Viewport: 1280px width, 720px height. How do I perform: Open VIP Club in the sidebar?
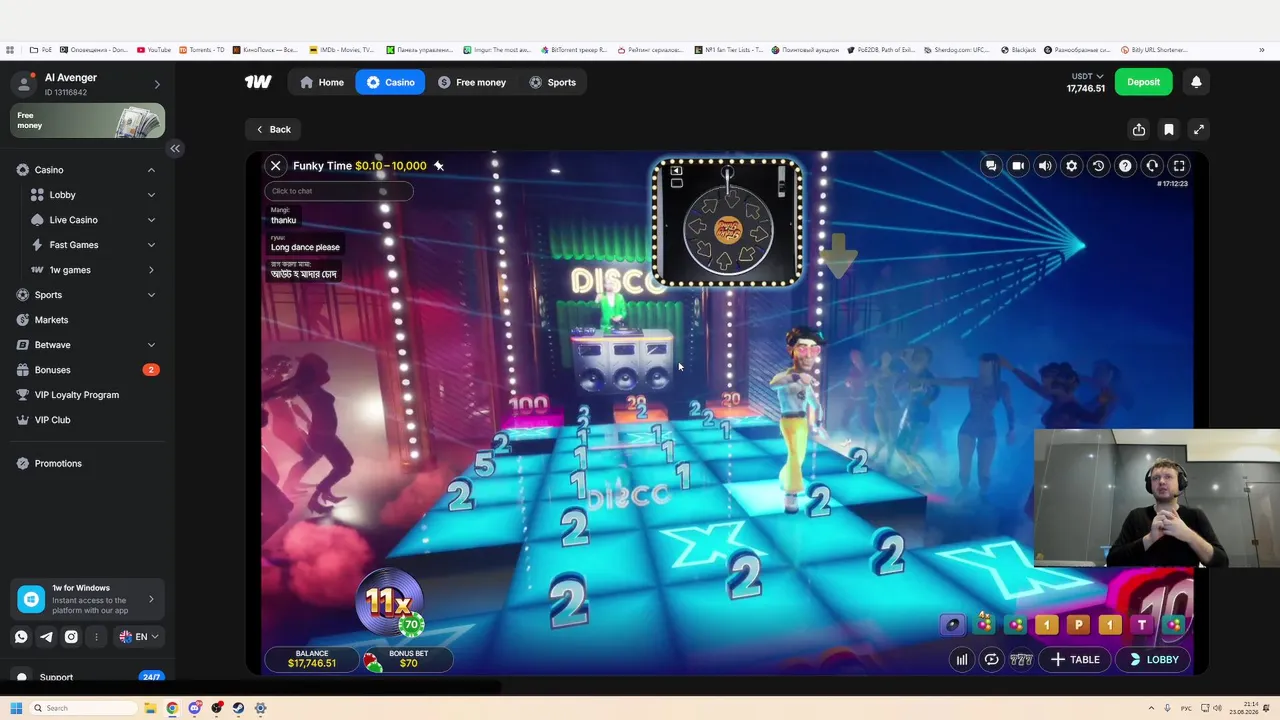click(88, 420)
